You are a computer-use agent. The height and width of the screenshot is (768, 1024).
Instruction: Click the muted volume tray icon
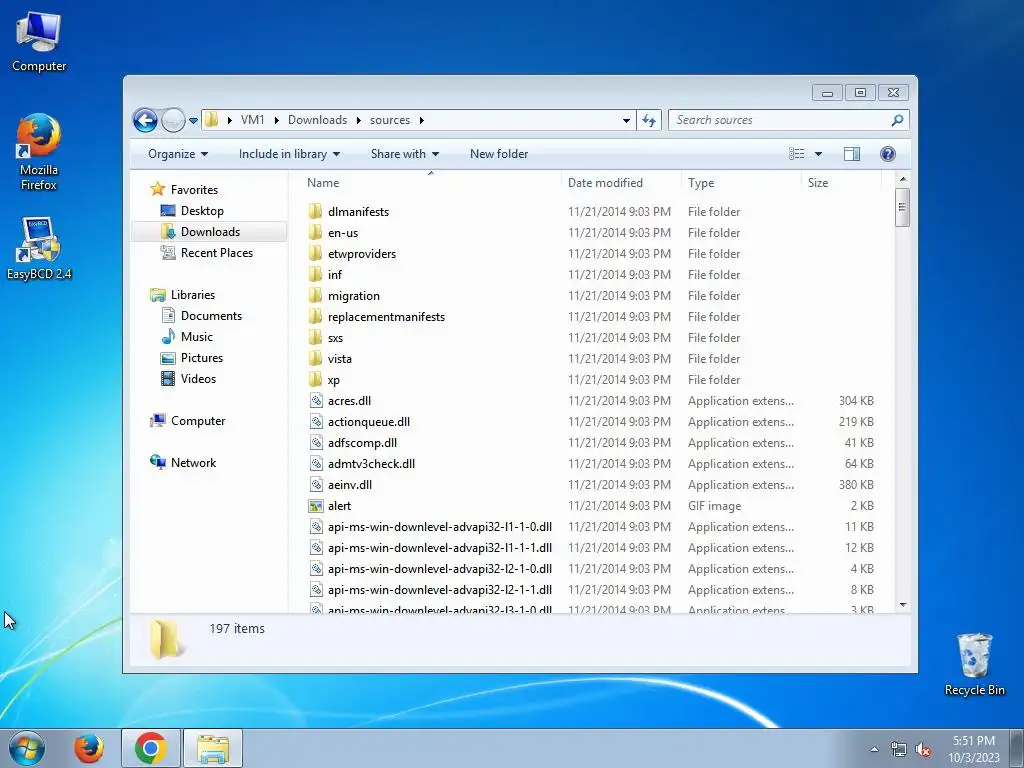click(x=923, y=750)
